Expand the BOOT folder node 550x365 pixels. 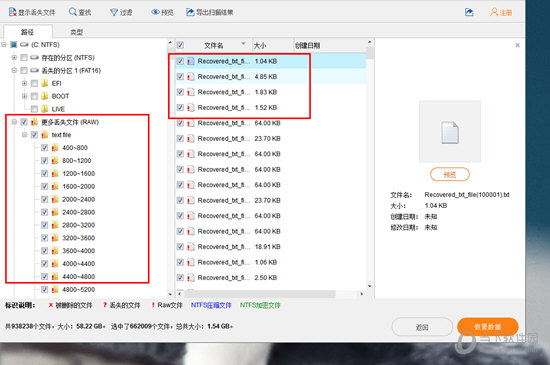point(25,96)
